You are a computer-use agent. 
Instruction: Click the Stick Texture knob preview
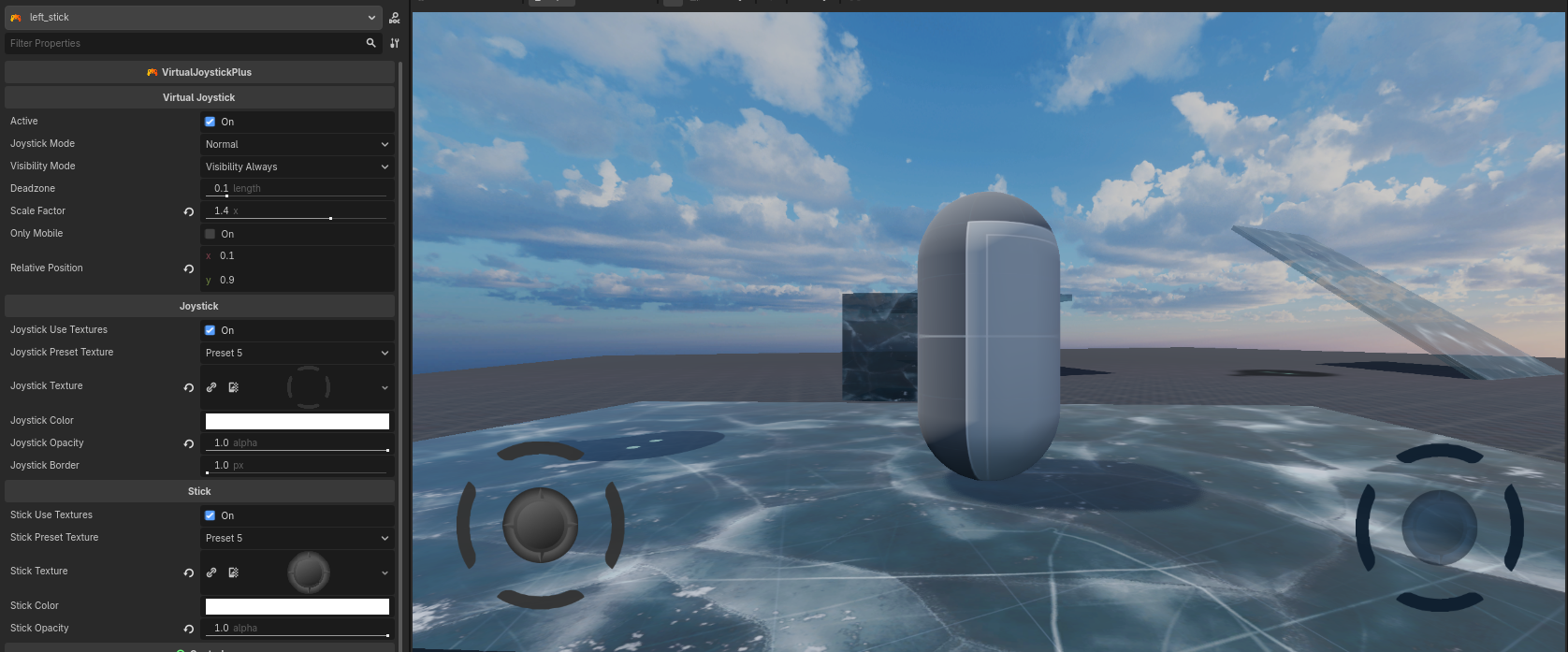tap(308, 572)
